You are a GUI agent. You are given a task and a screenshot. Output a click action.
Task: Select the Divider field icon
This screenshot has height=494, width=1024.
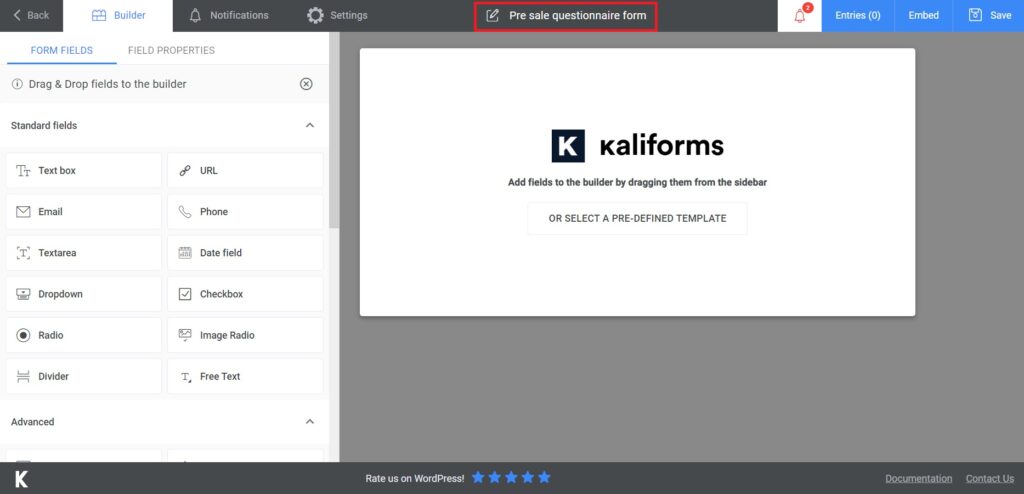[x=24, y=376]
